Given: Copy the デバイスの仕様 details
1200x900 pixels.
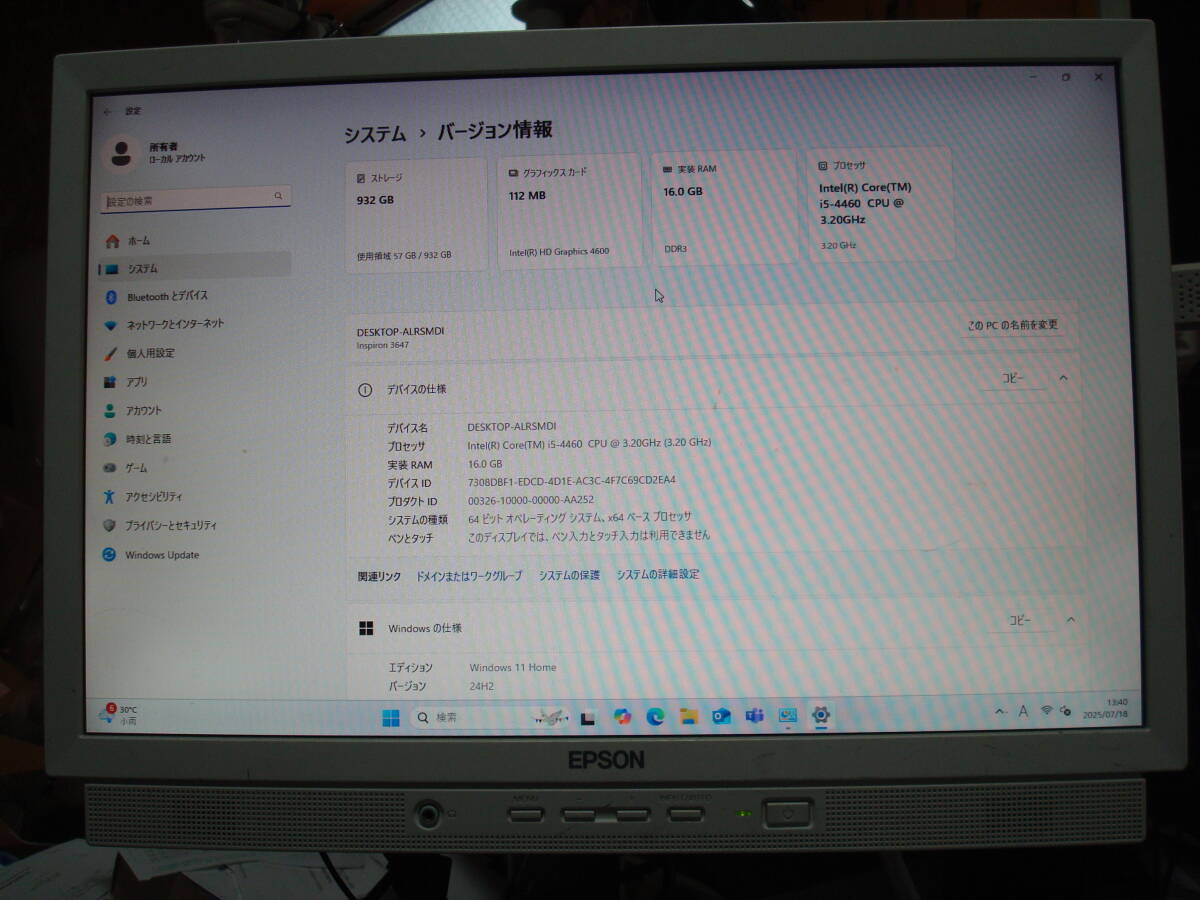Looking at the screenshot, I should [x=1014, y=378].
